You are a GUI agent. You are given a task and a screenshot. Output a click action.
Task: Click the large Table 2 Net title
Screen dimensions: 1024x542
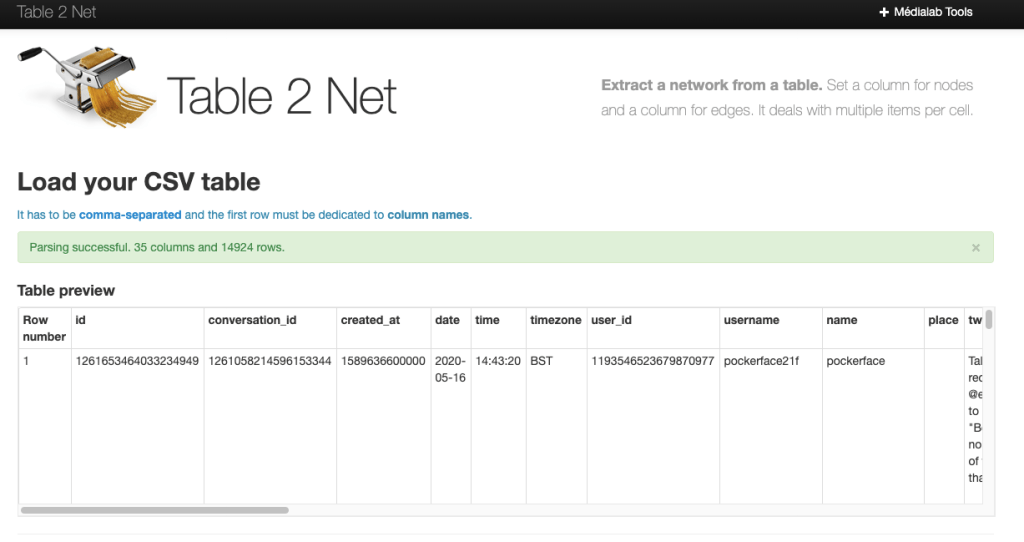click(x=281, y=96)
